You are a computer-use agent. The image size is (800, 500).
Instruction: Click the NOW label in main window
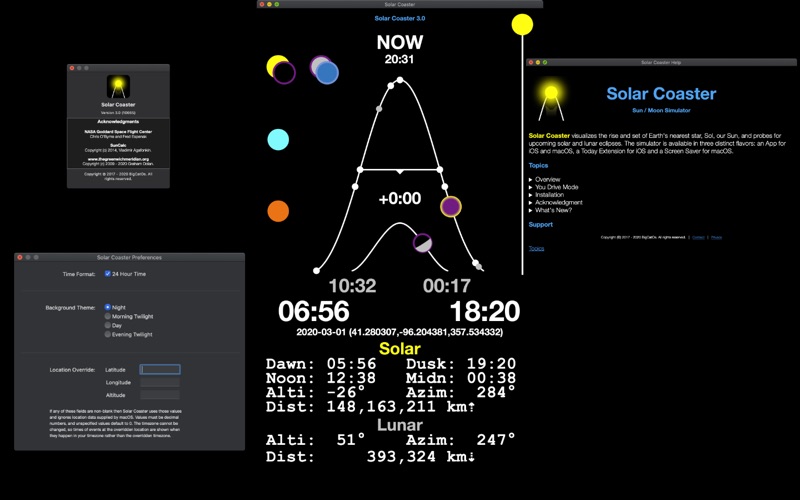pos(400,42)
